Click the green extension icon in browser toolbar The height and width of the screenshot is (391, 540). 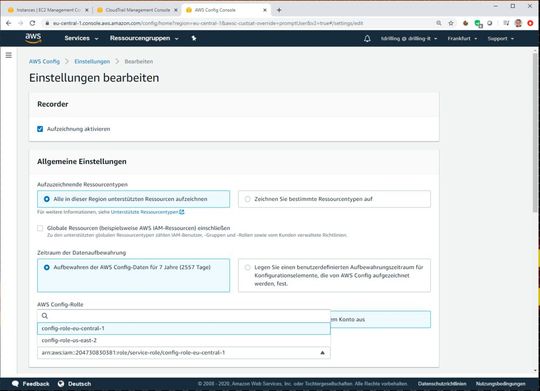478,23
